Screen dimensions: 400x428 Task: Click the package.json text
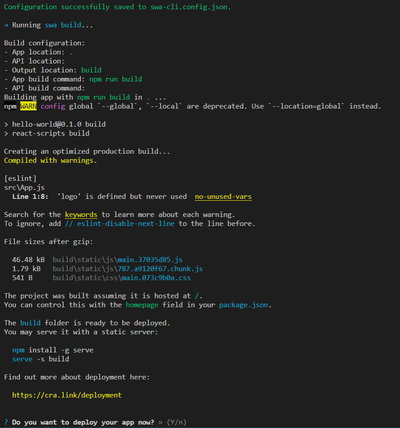pyautogui.click(x=244, y=305)
